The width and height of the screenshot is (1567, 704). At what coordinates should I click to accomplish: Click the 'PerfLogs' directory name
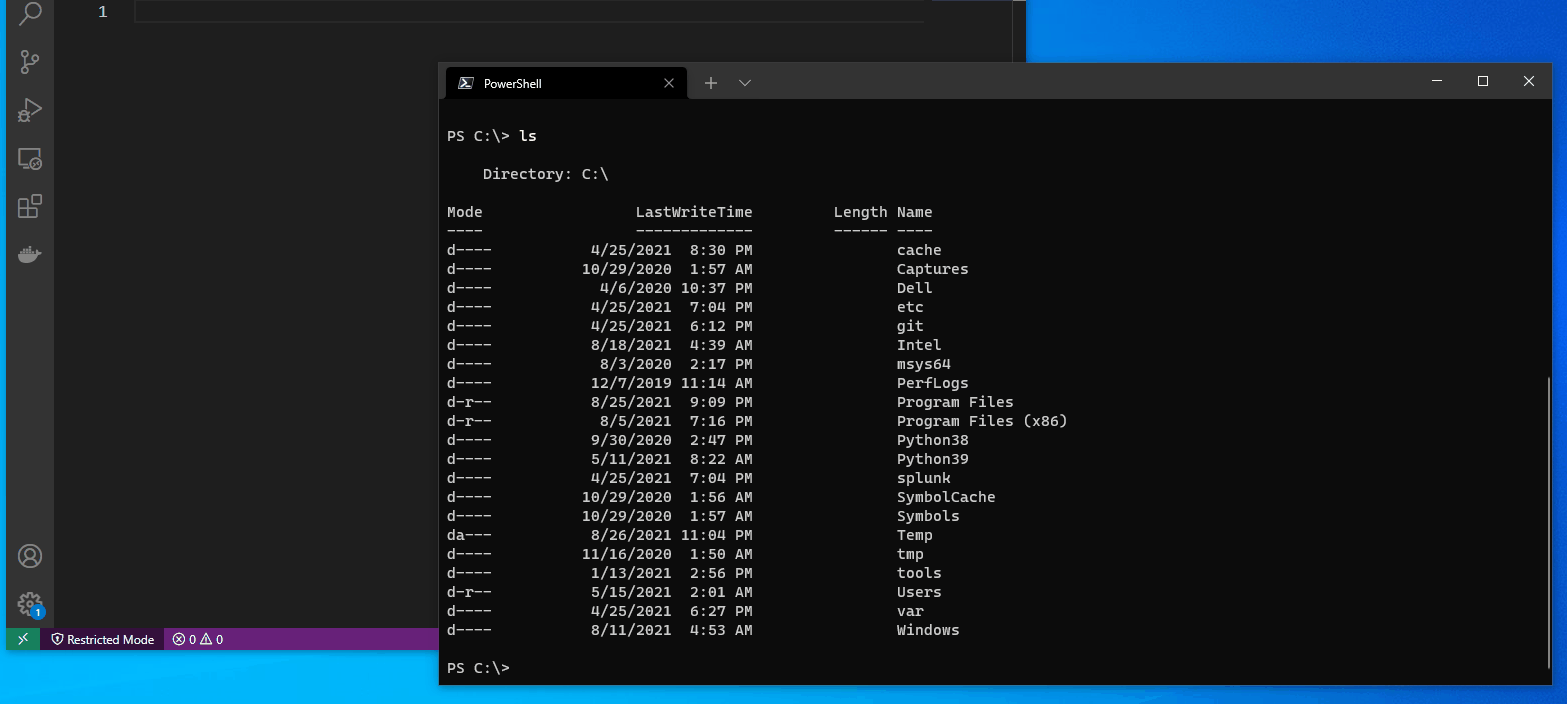click(933, 383)
